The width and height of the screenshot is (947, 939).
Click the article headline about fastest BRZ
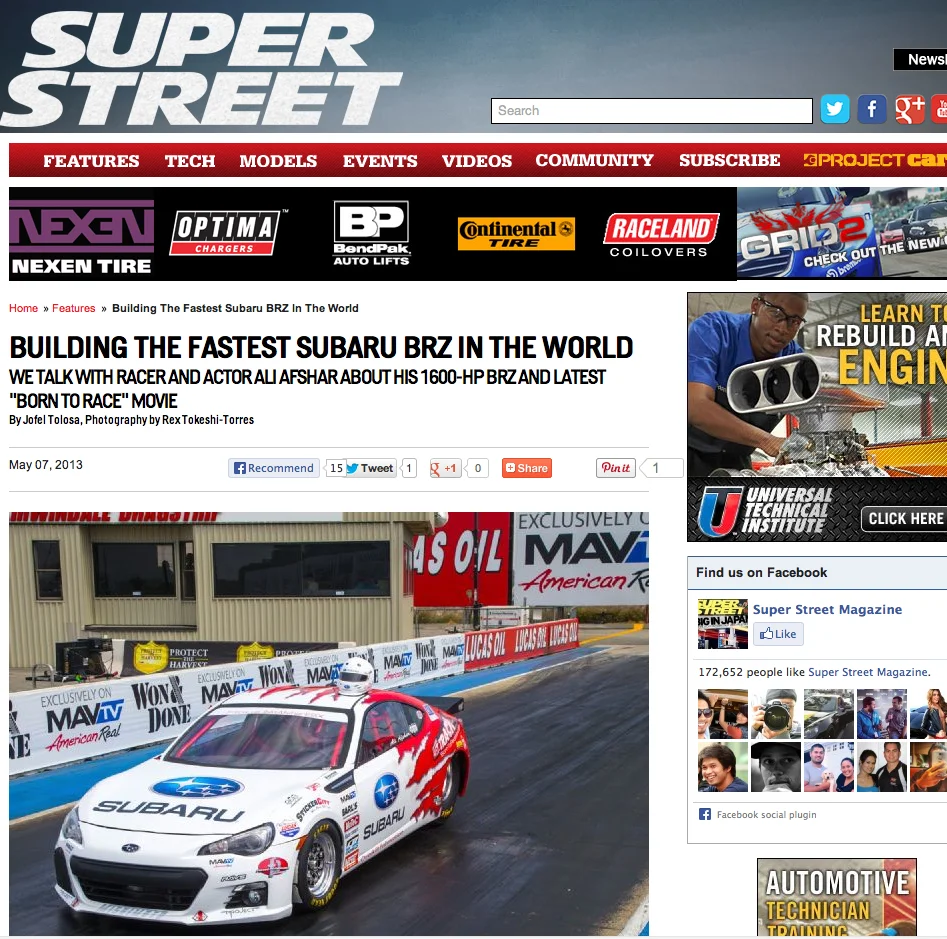coord(321,348)
